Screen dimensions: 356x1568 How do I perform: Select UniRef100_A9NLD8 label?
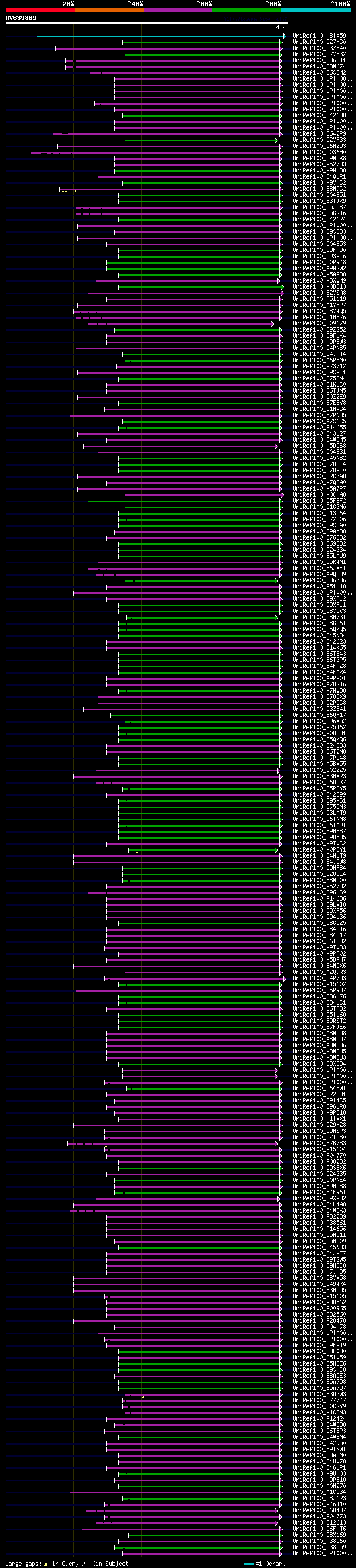pos(319,170)
